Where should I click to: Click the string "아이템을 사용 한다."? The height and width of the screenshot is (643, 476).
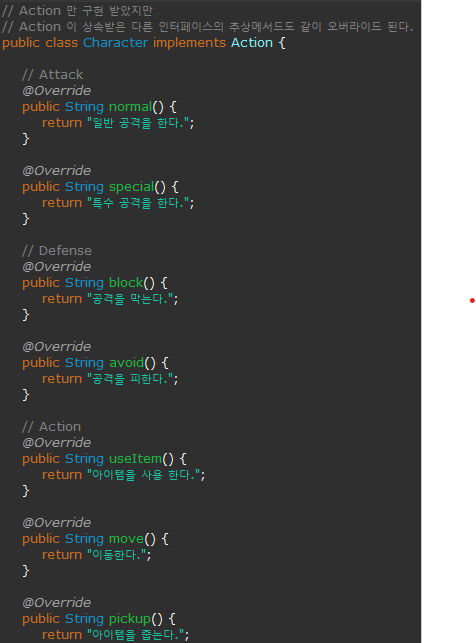[143, 474]
